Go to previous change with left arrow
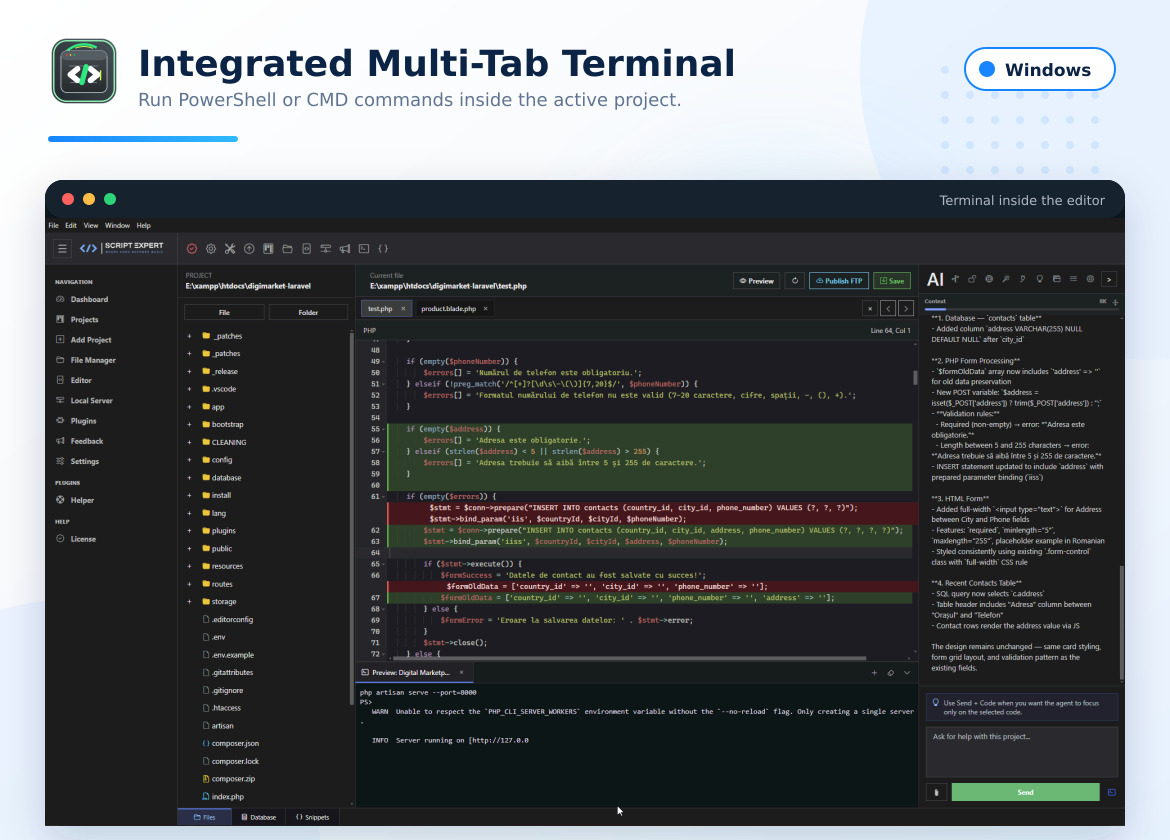The width and height of the screenshot is (1170, 840). (x=888, y=308)
